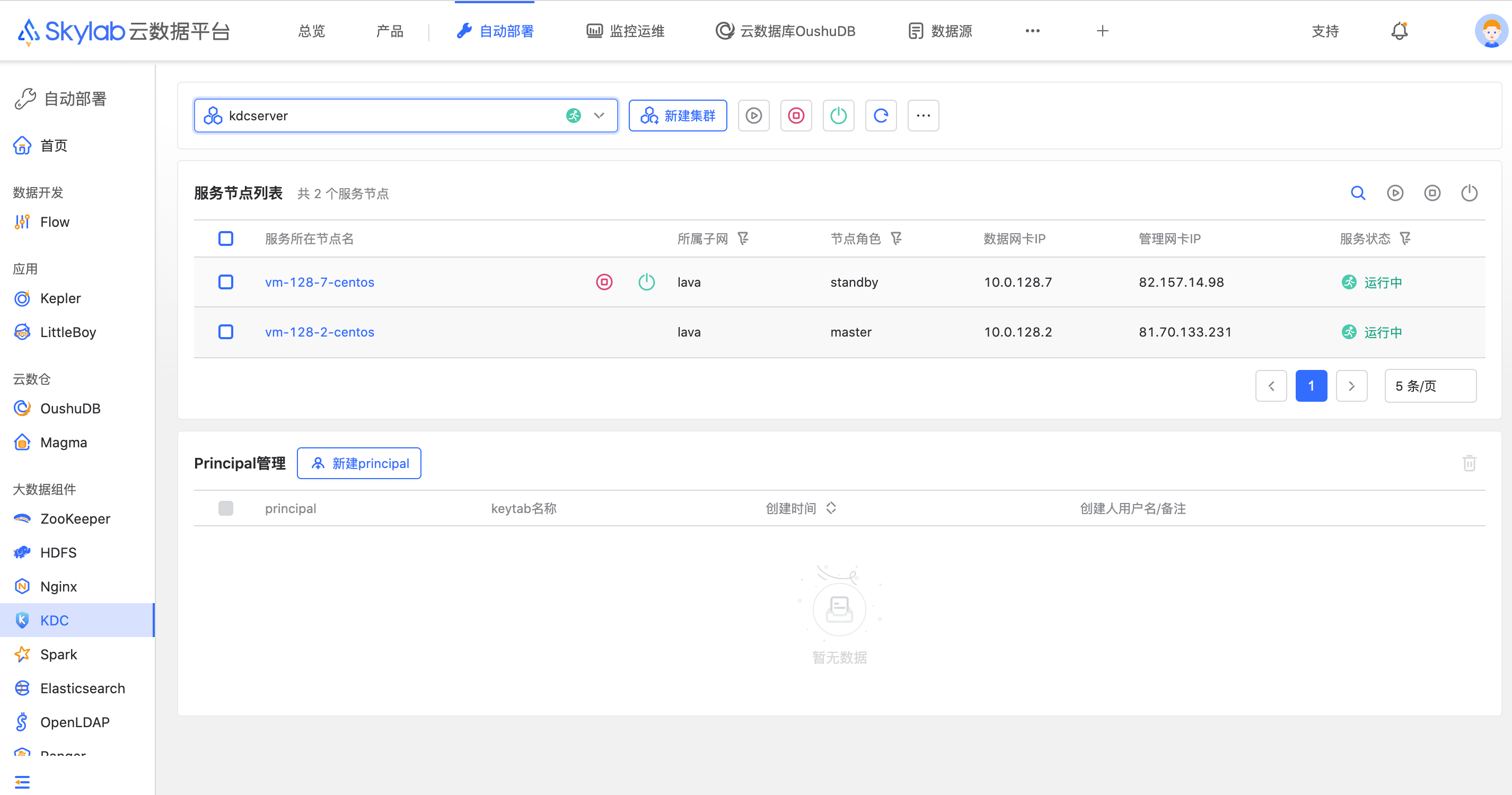Click the stop icon in node list header
This screenshot has width=1512, height=795.
point(1431,193)
